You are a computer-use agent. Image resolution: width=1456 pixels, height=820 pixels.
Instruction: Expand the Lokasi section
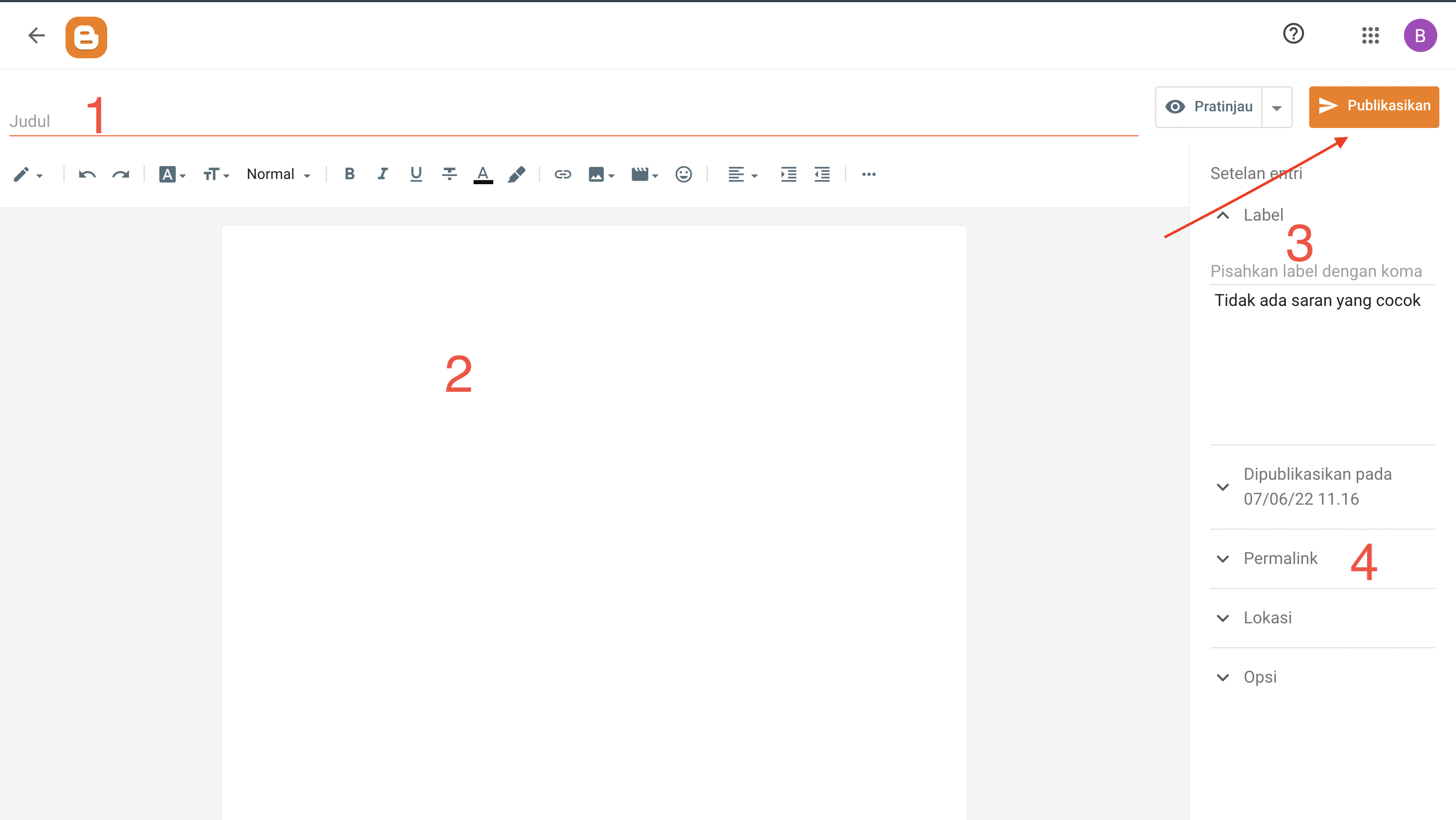click(1266, 618)
